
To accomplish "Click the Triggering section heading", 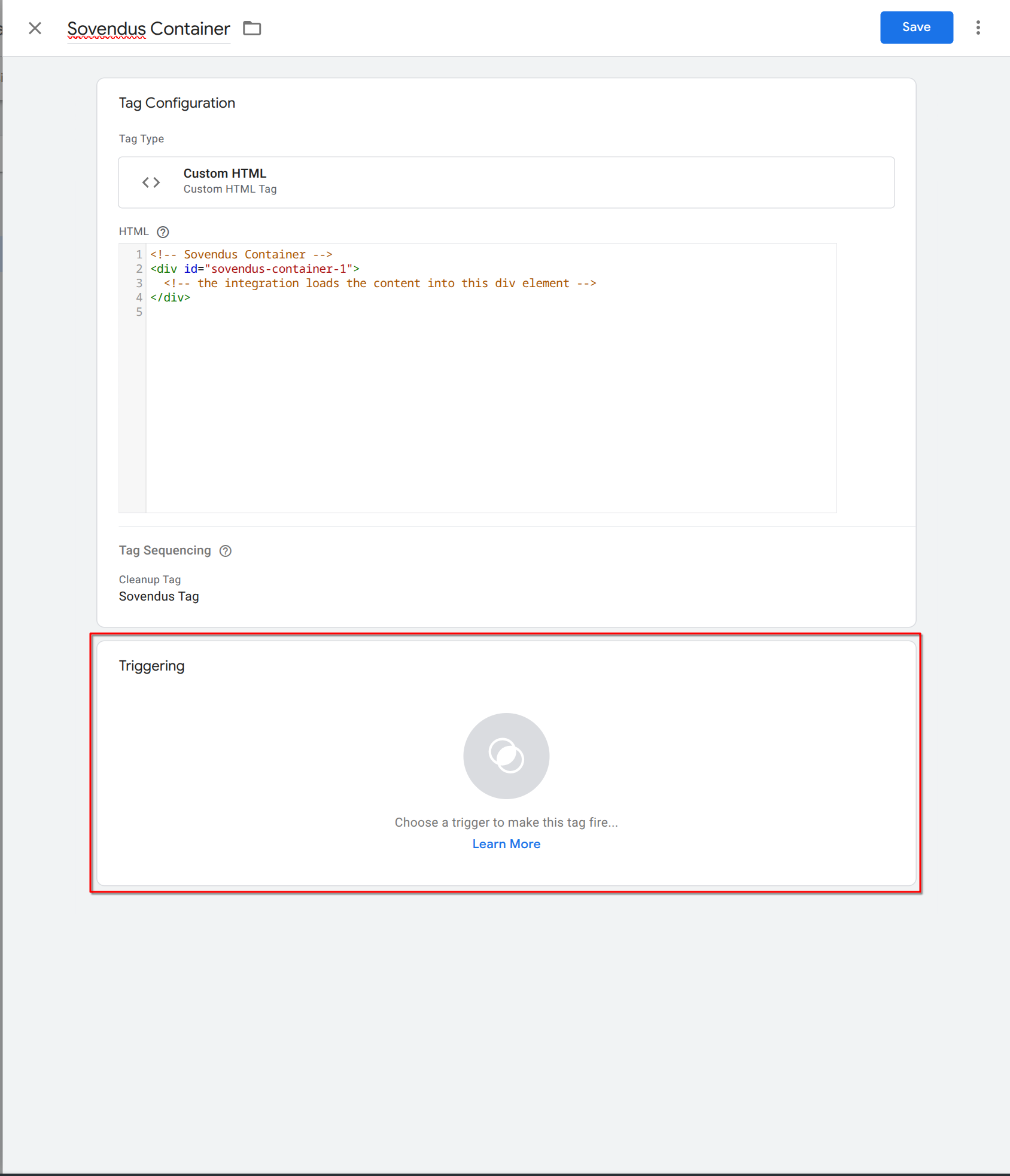I will (x=152, y=666).
